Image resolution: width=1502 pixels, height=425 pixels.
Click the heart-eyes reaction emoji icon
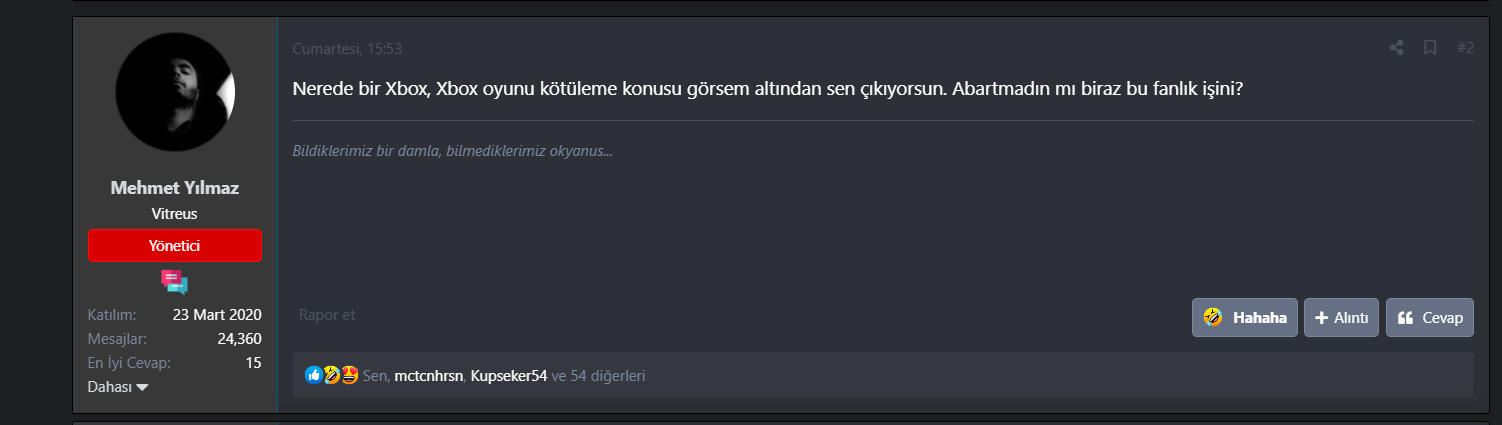350,375
